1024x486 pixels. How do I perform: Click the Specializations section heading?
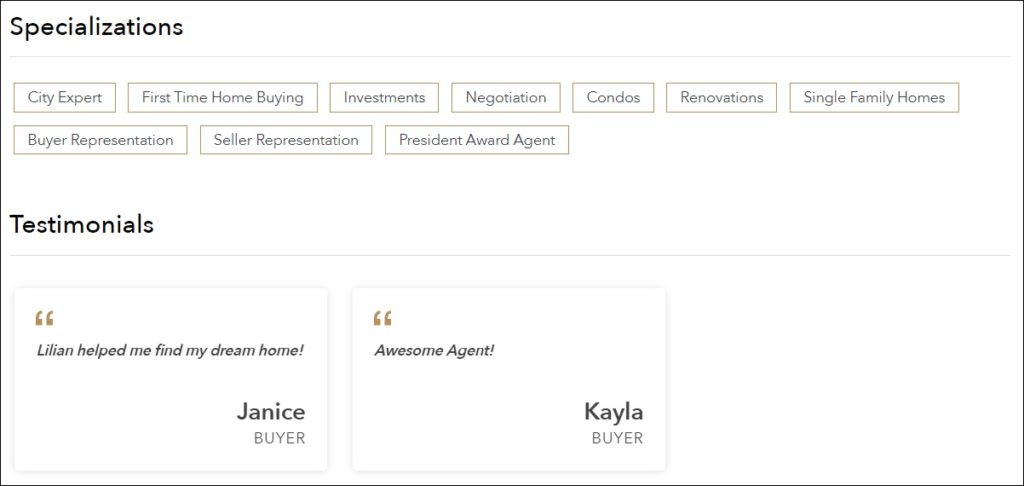(x=96, y=27)
